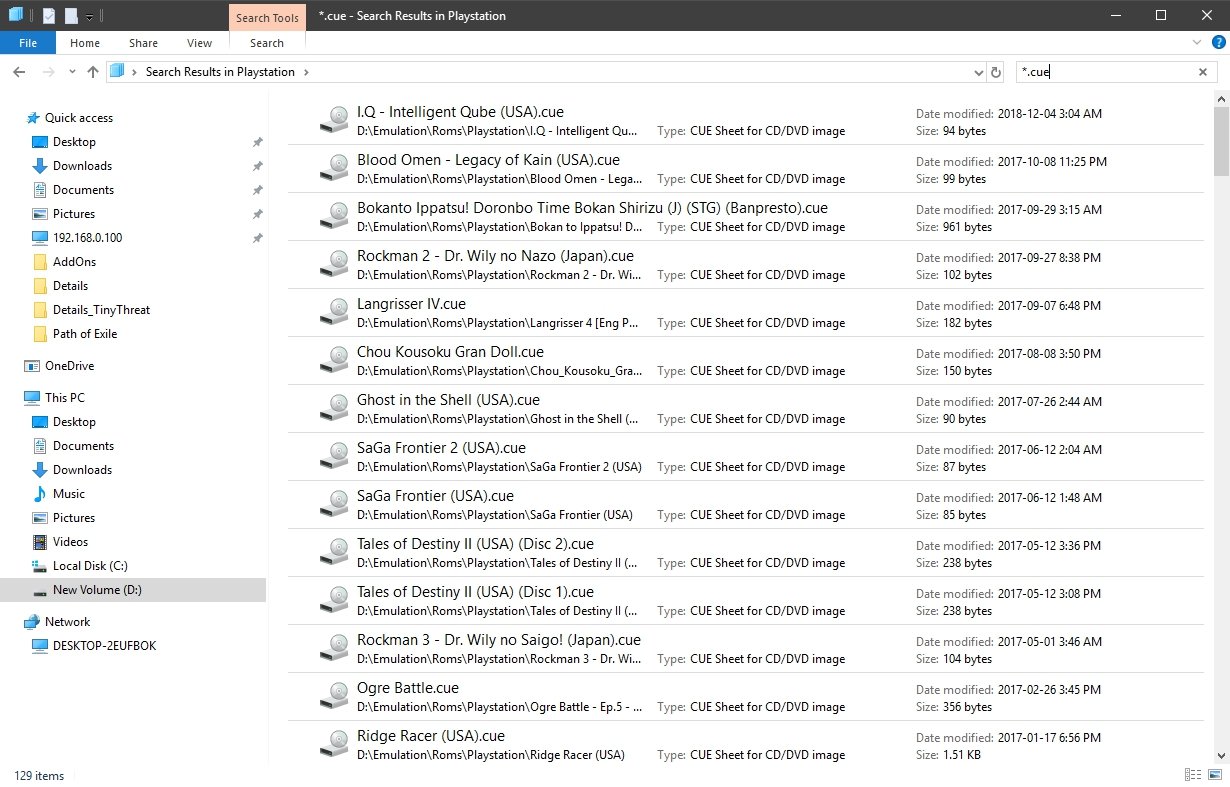Open the Explorer window system icon
1230x787 pixels.
tap(15, 15)
